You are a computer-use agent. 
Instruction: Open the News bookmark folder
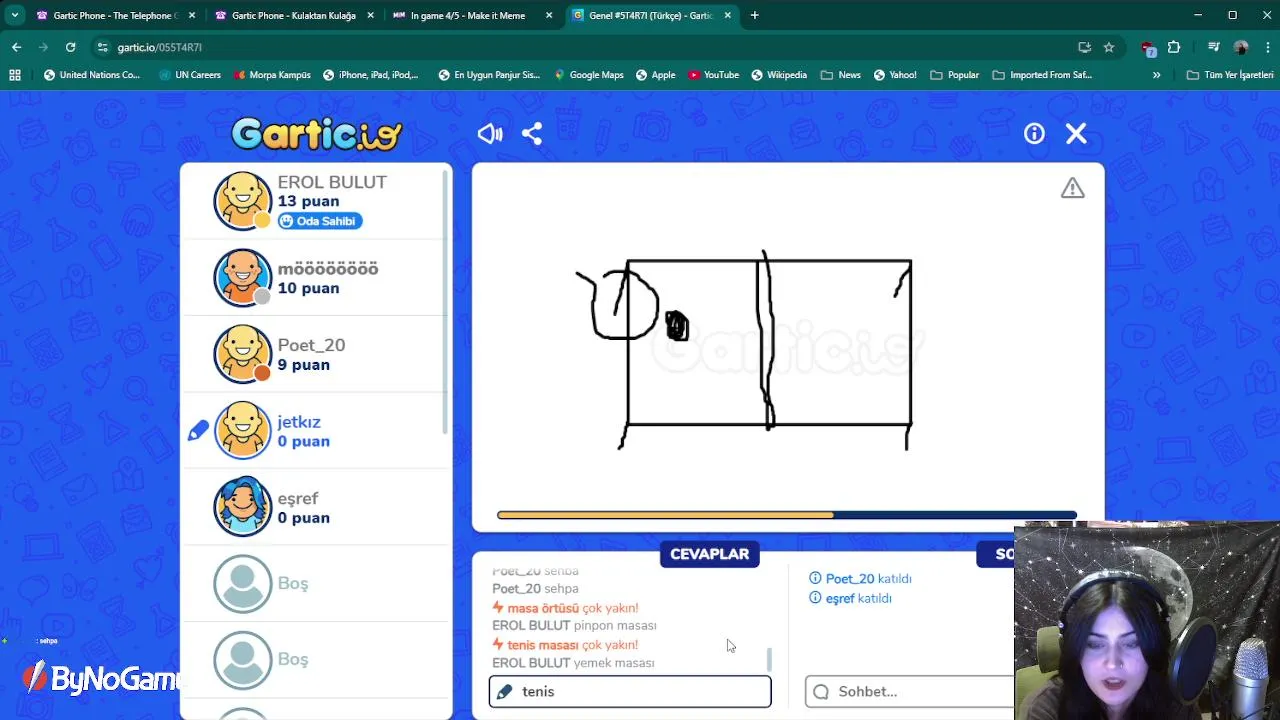click(x=840, y=75)
